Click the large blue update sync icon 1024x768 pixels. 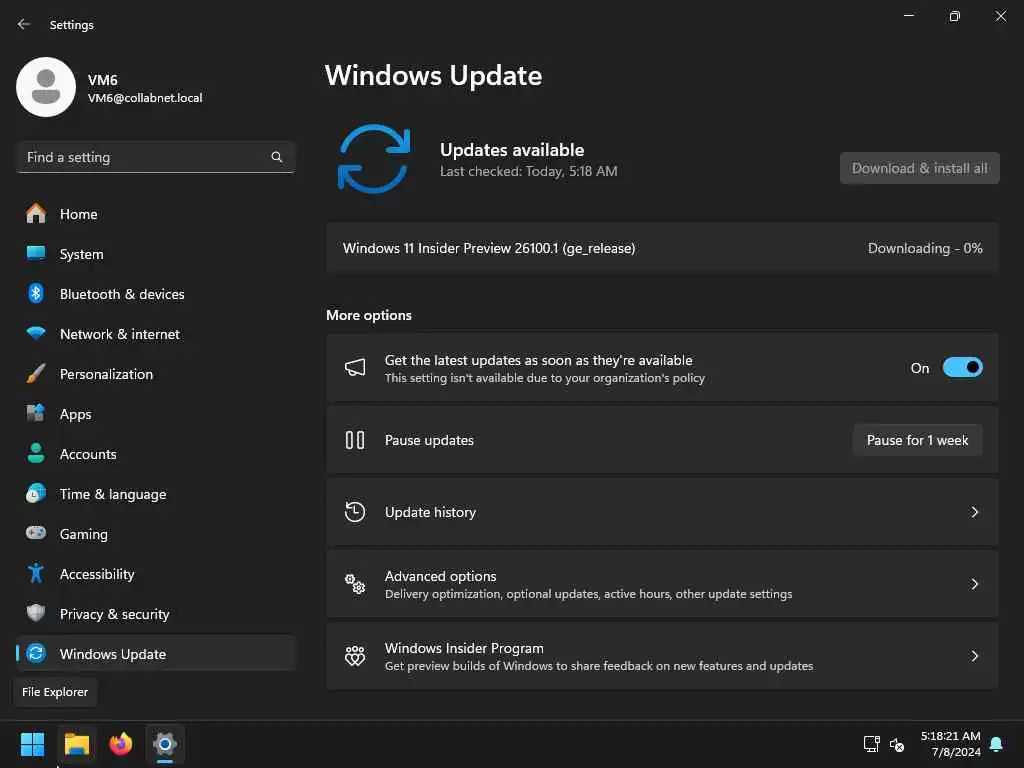click(374, 159)
